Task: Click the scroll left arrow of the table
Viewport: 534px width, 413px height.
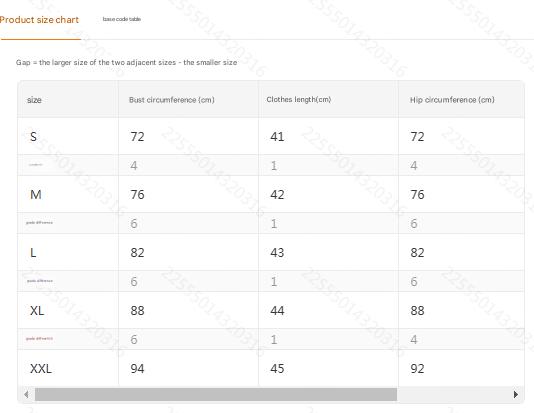Action: [x=26, y=394]
